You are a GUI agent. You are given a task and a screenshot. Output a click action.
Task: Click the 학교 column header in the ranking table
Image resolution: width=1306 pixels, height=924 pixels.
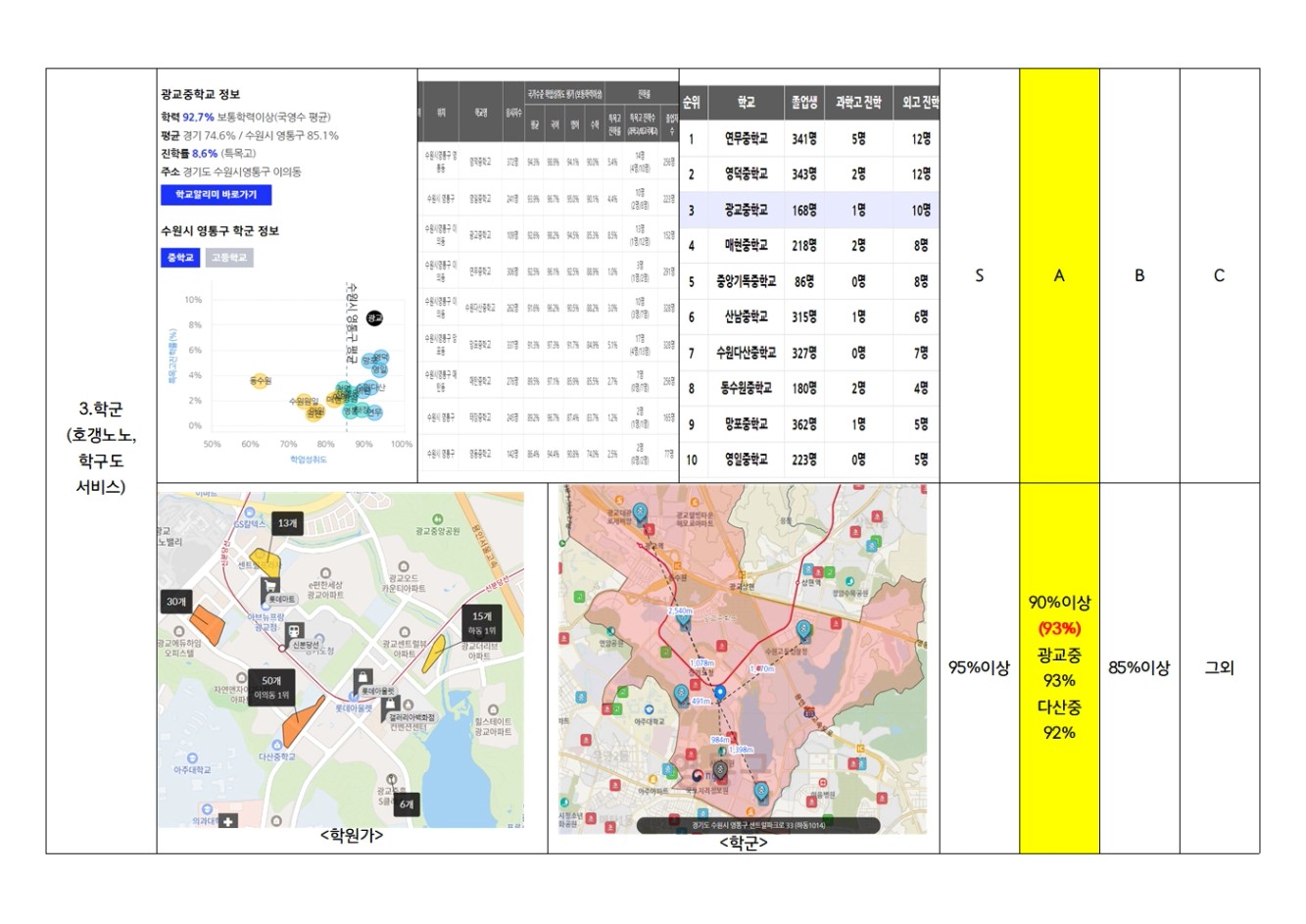(x=746, y=102)
